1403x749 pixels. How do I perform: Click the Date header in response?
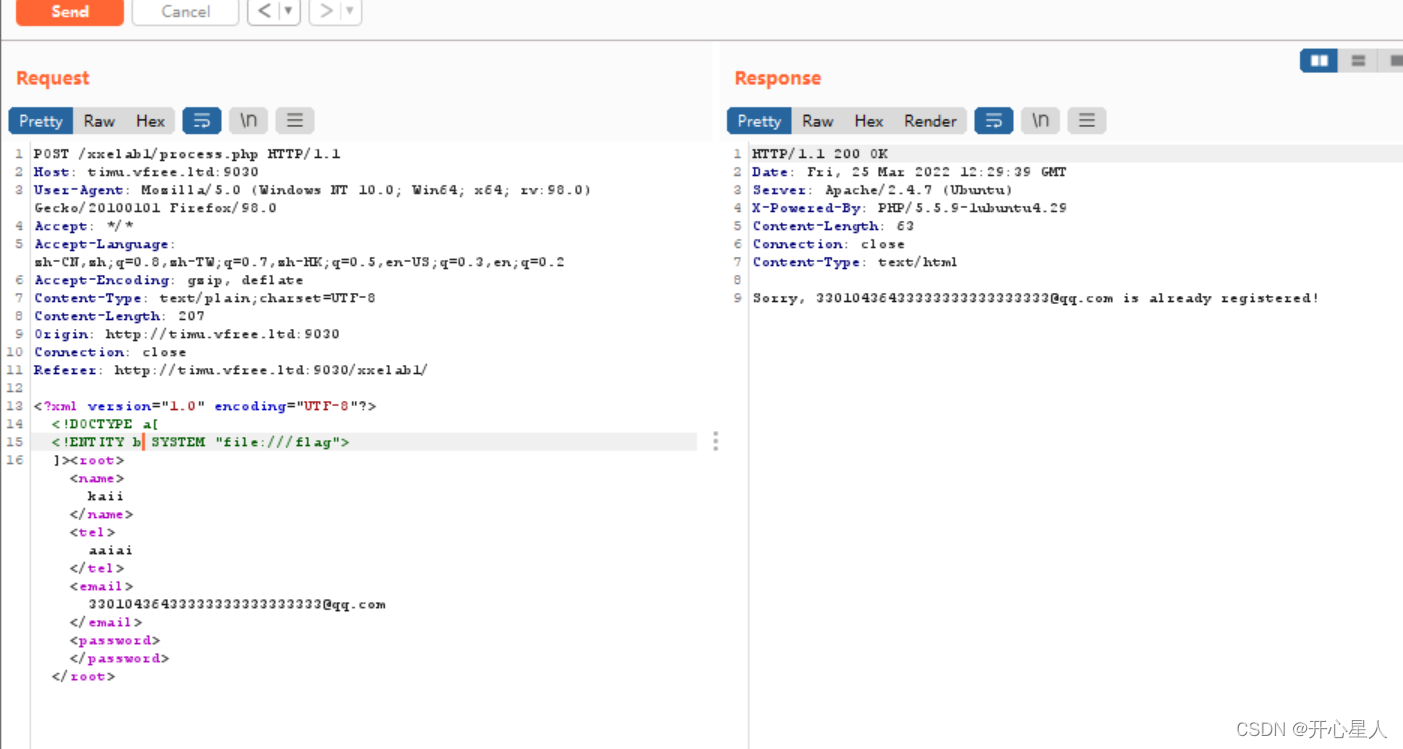pos(909,172)
